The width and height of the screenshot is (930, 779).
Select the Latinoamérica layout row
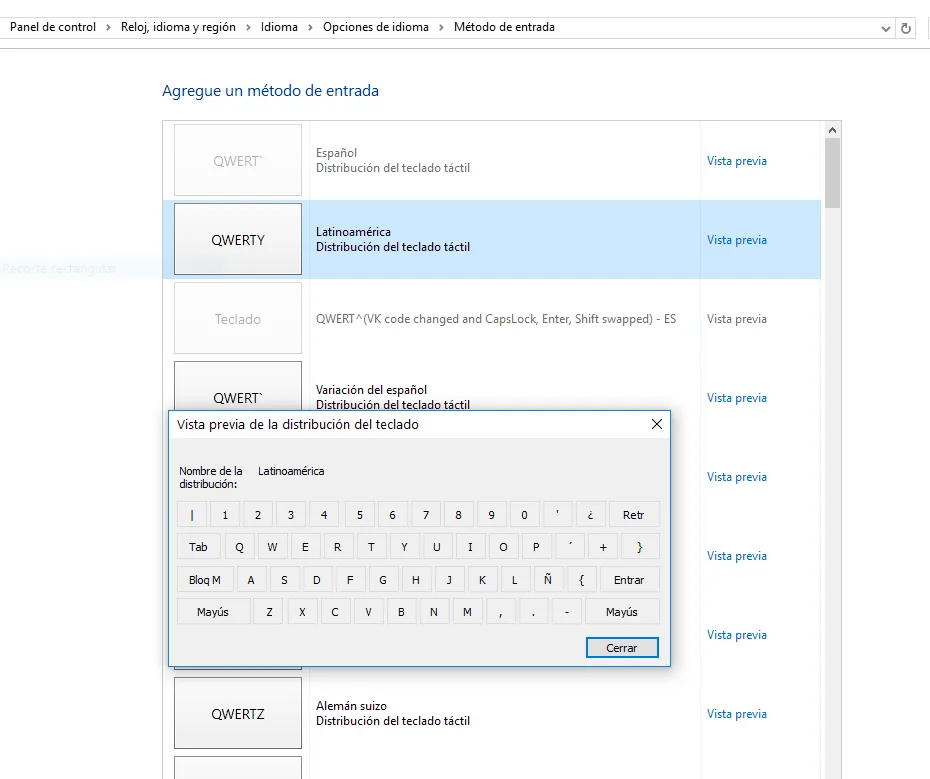(x=492, y=240)
